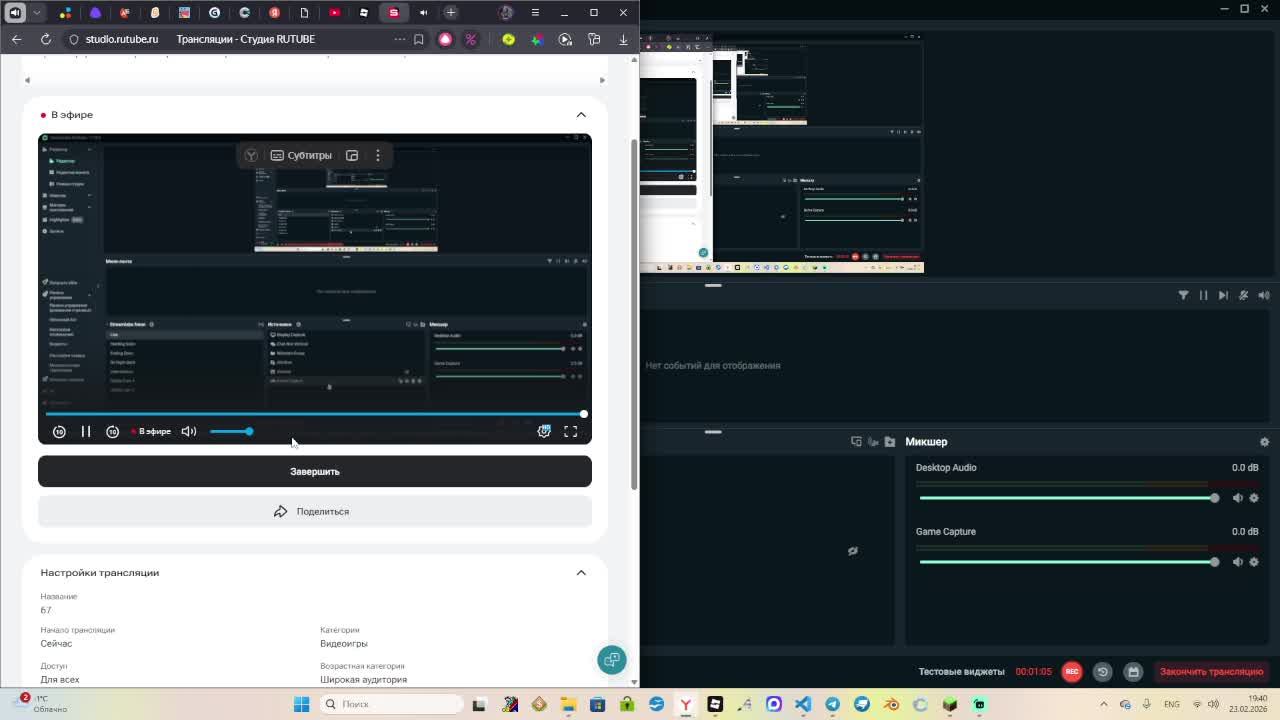This screenshot has height=720, width=1280.
Task: Open the scheduler calendar icon in Streamlabs
Action: point(1133,671)
